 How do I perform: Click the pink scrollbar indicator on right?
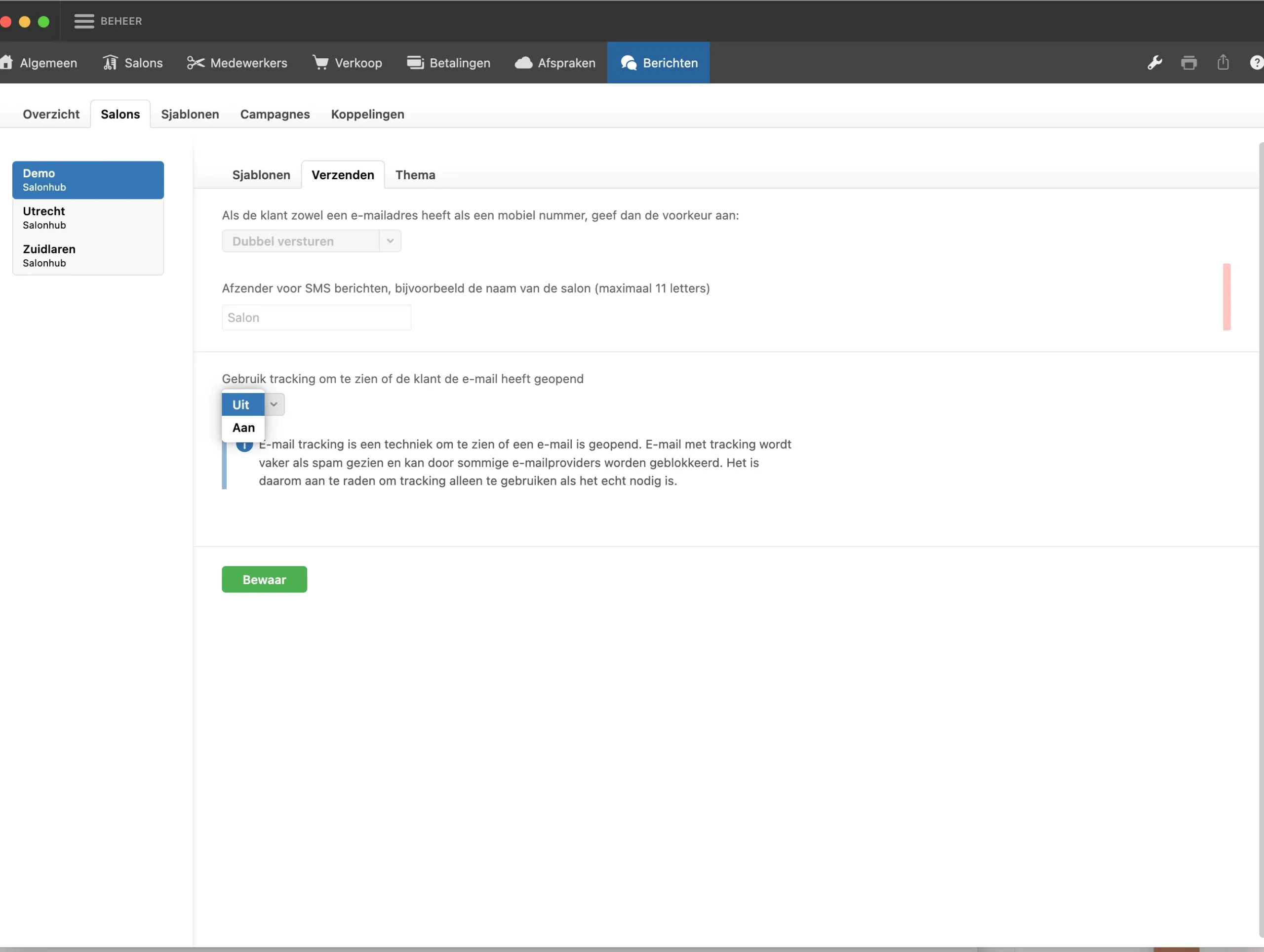pyautogui.click(x=1226, y=297)
